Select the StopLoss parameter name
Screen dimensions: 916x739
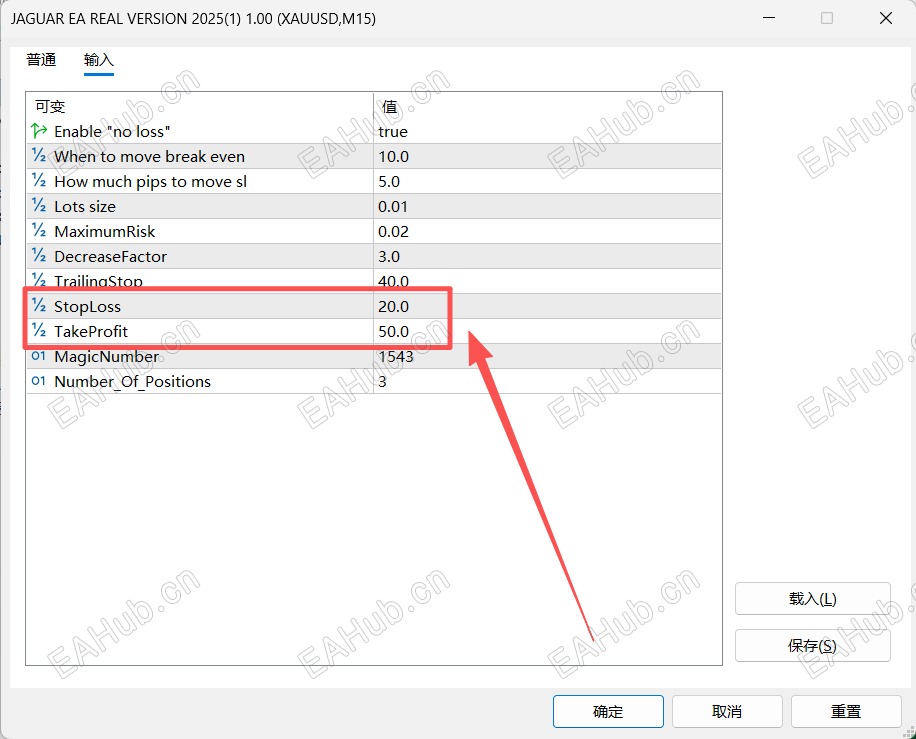tap(88, 307)
